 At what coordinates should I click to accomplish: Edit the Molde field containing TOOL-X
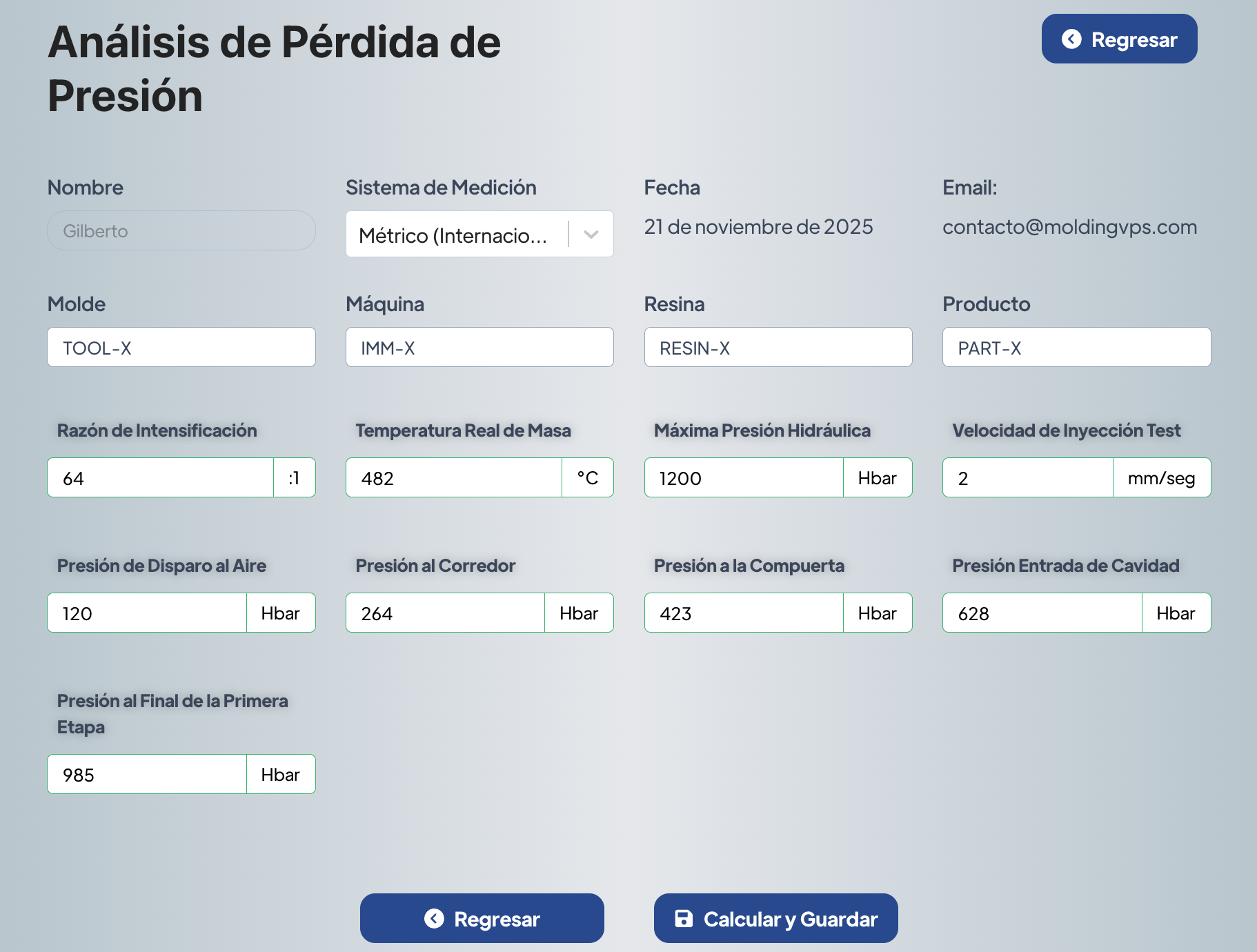[x=181, y=348]
